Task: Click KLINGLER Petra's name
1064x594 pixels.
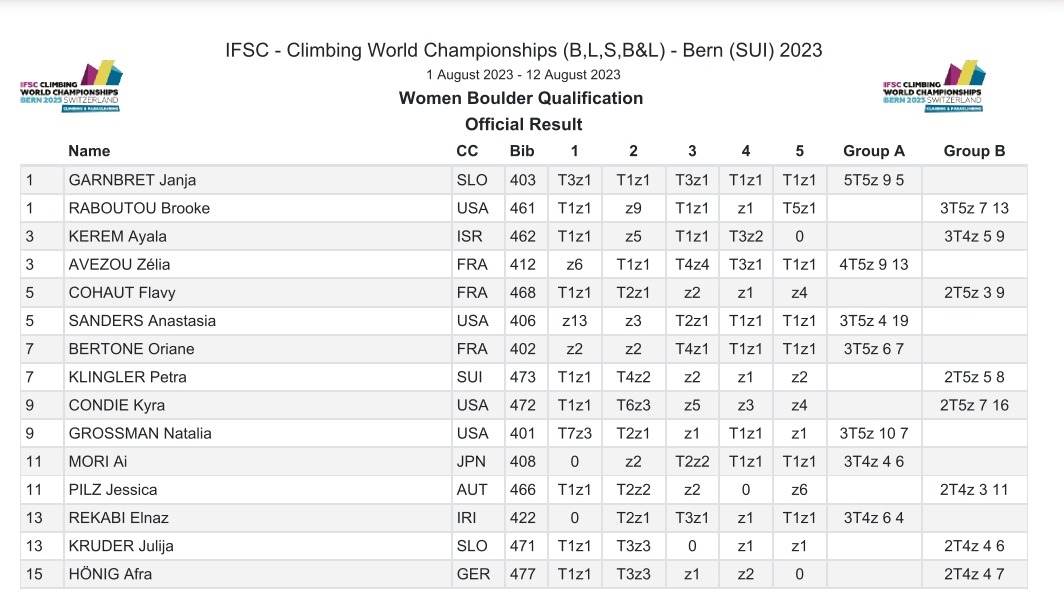Action: click(x=127, y=377)
